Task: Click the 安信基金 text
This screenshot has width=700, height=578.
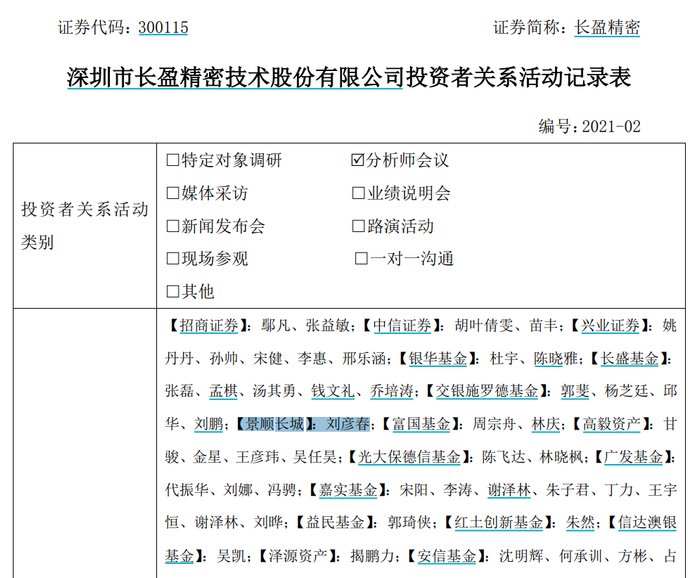Action: click(447, 556)
